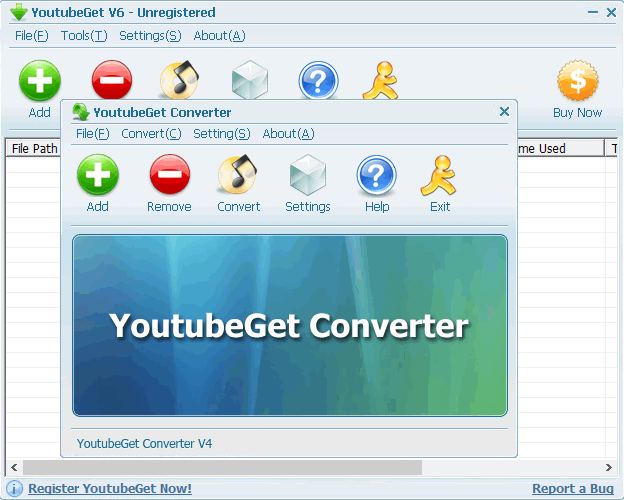624x500 pixels.
Task: Open File(F) menu in Converter window
Action: coord(93,134)
